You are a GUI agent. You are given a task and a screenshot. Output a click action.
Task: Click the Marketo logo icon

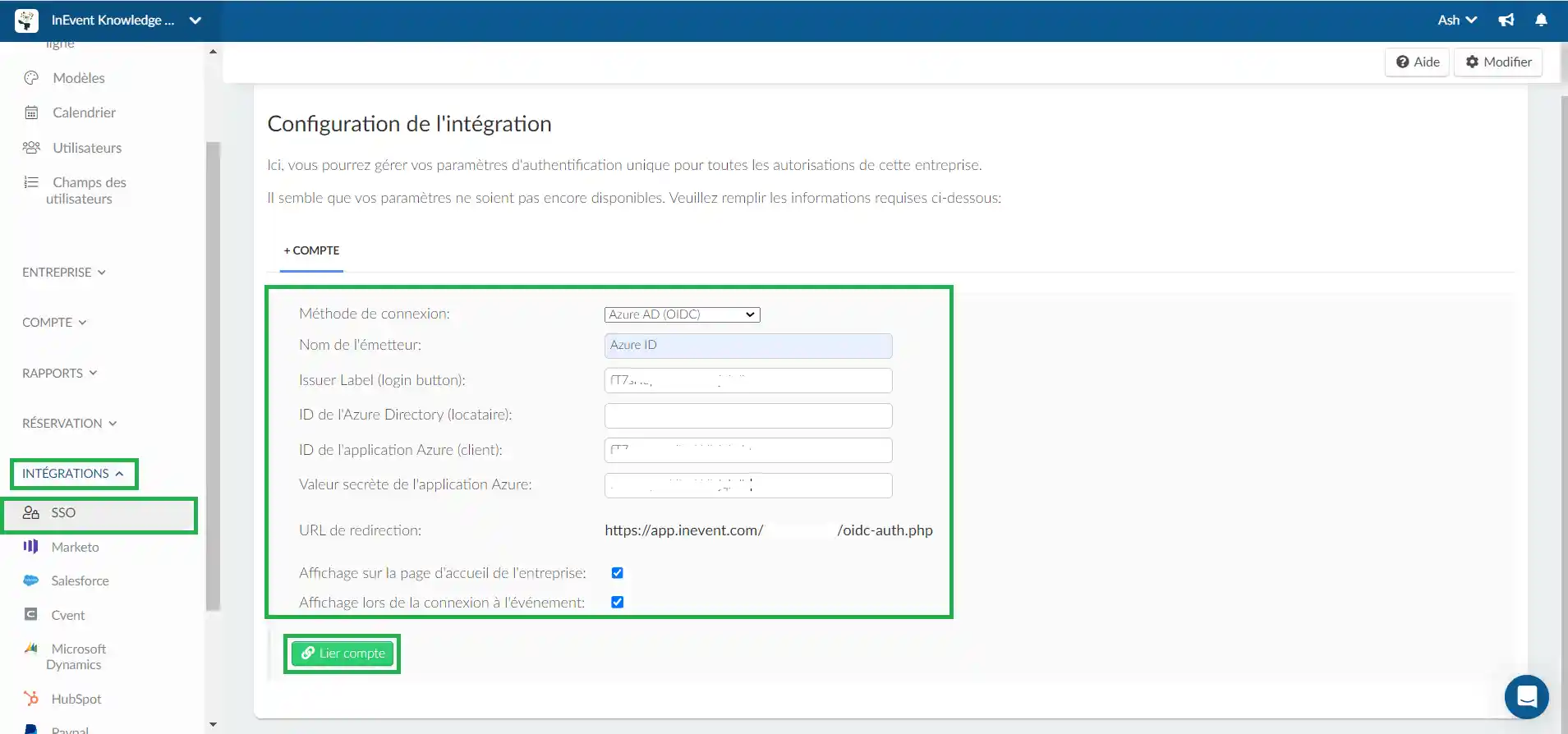point(31,547)
